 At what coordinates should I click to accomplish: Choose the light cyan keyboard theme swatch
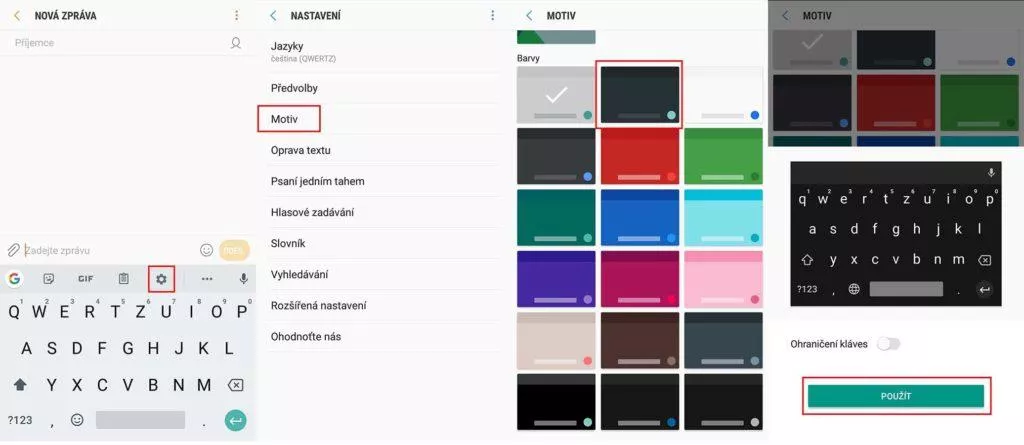[724, 218]
